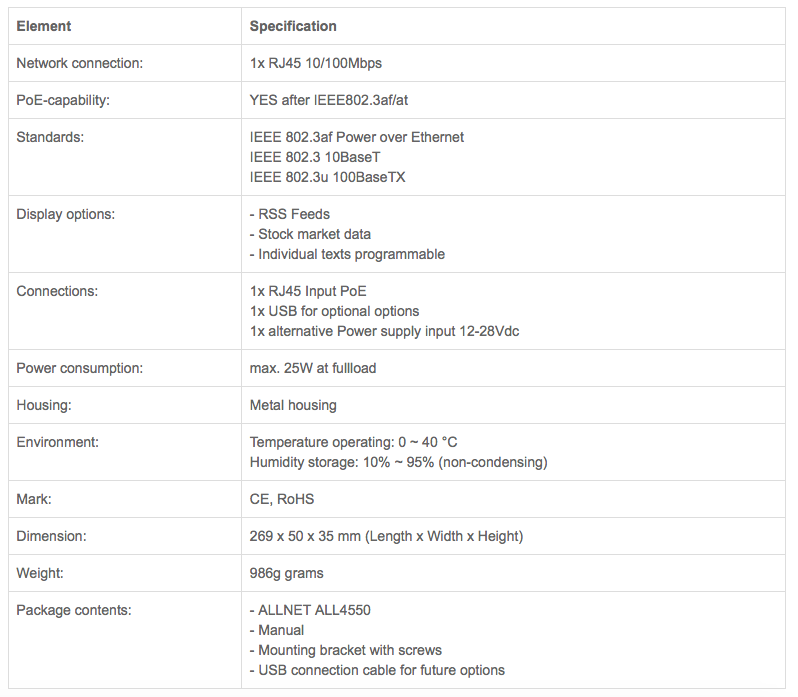Click the Temperature operating line
The height and width of the screenshot is (697, 798).
354,442
